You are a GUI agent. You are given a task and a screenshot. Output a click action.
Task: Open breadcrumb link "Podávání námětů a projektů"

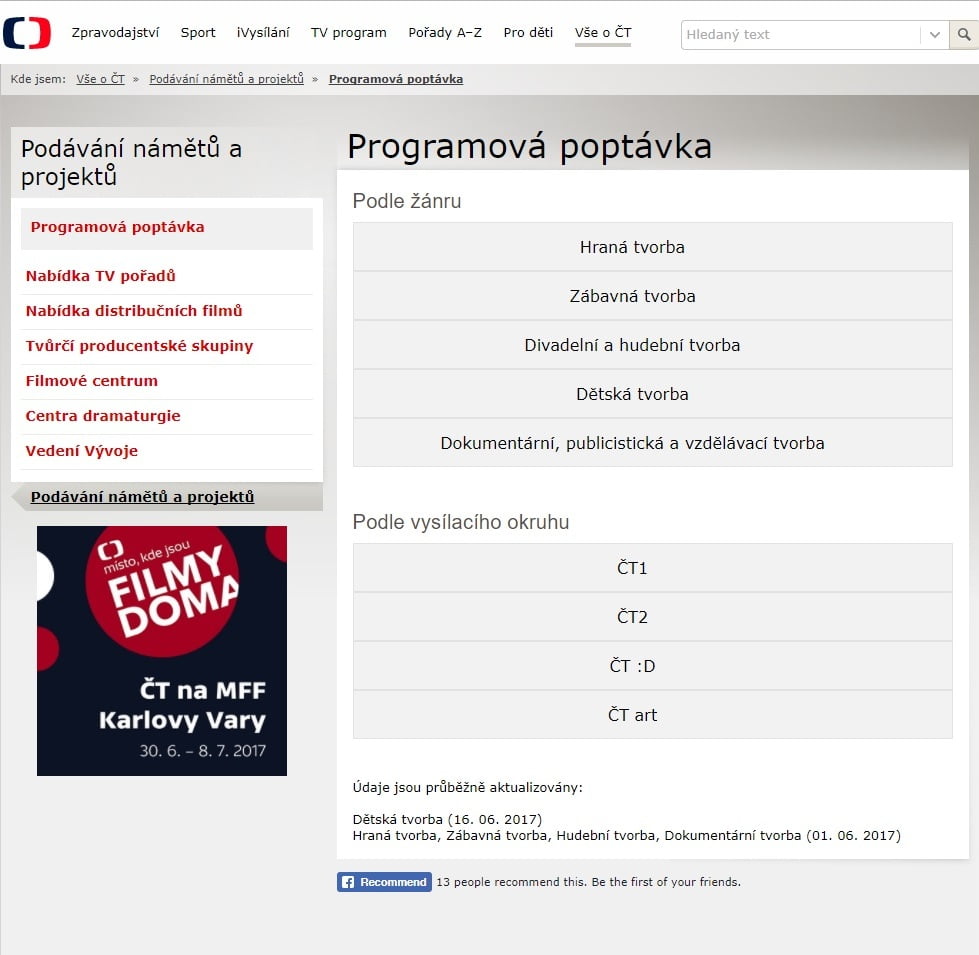pyautogui.click(x=226, y=78)
